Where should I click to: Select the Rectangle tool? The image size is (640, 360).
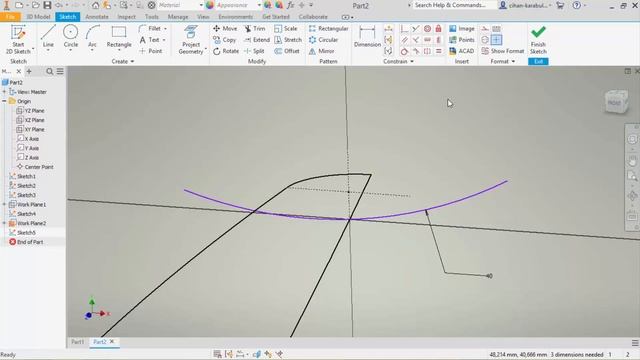[119, 38]
